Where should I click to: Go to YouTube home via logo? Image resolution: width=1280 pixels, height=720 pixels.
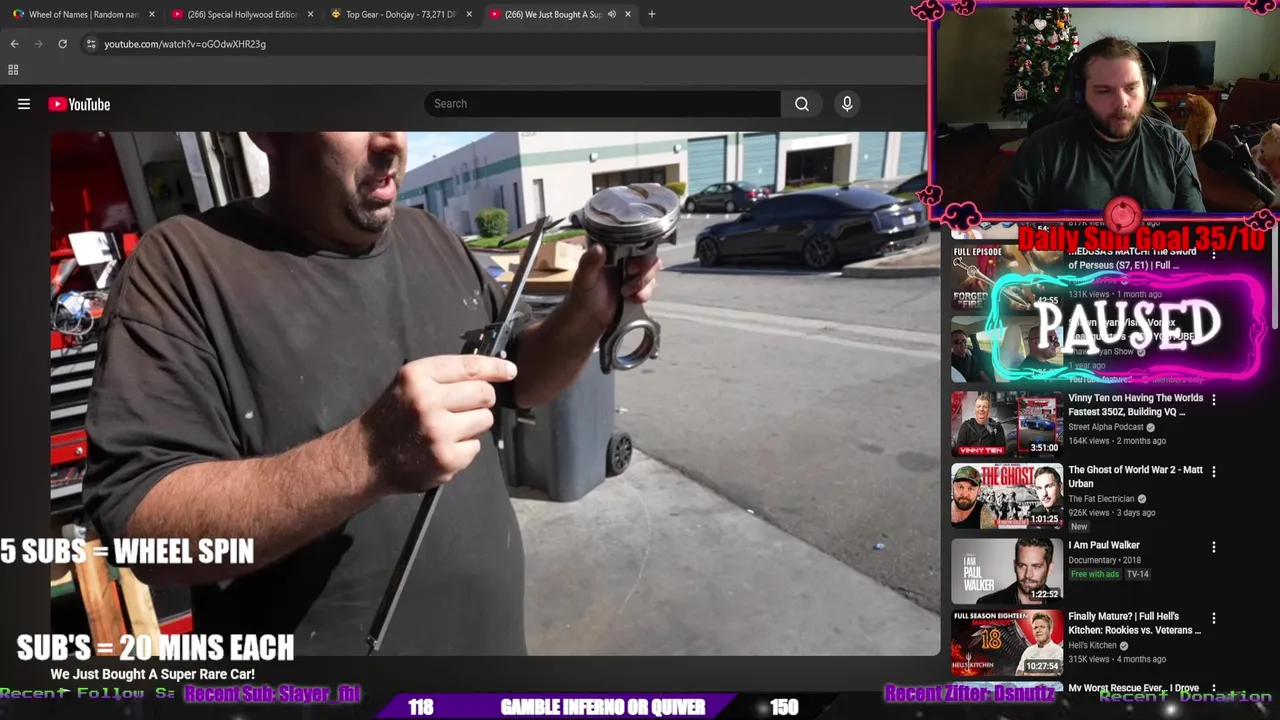[79, 104]
